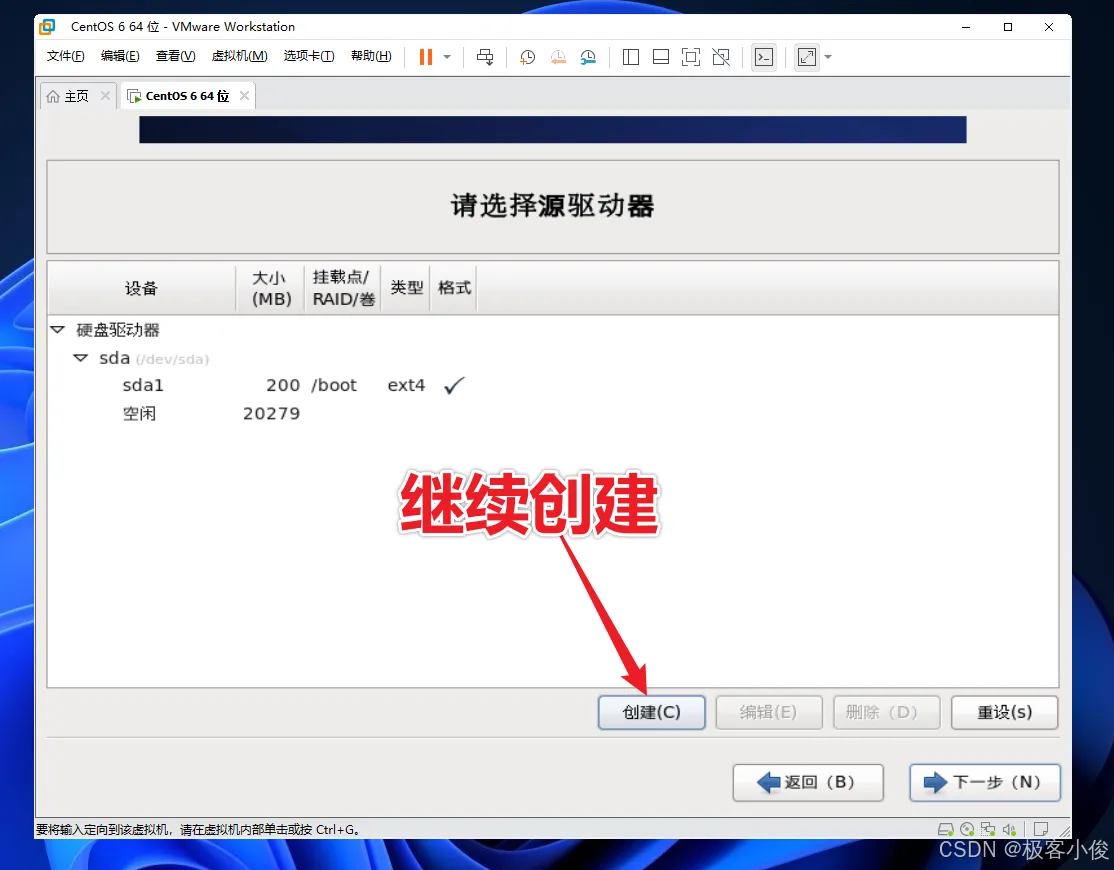The image size is (1114, 870).
Task: Click the 创建(C) button
Action: (x=651, y=712)
